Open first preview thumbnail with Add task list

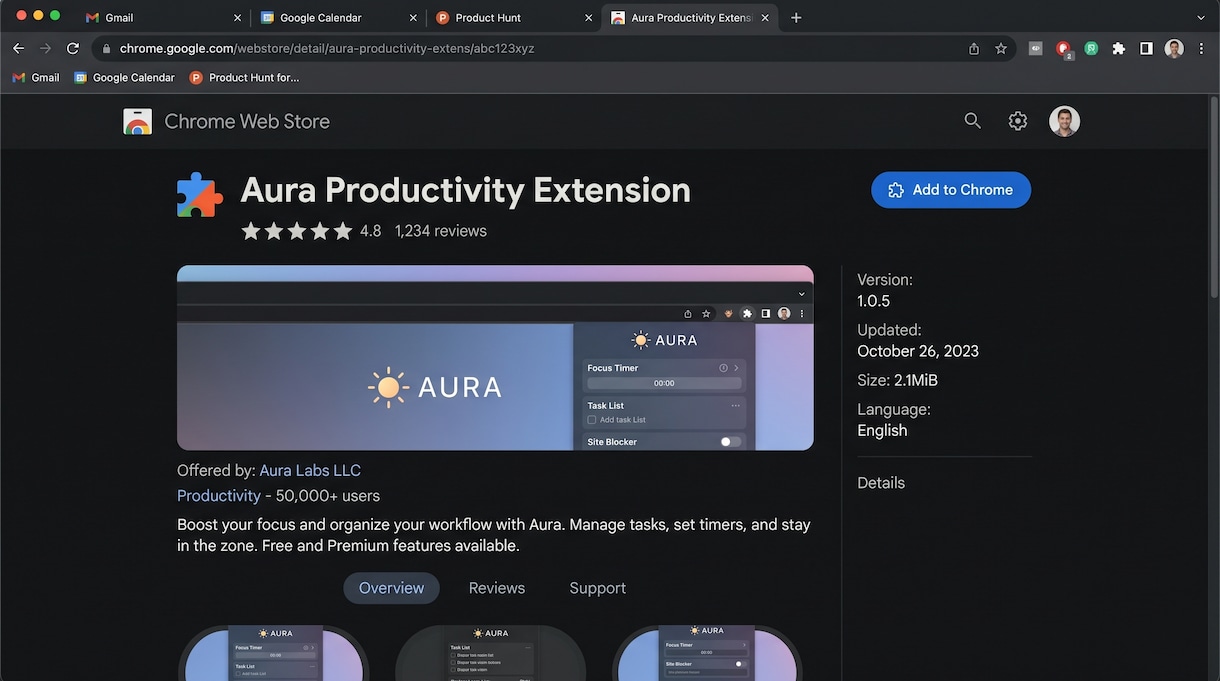point(274,653)
